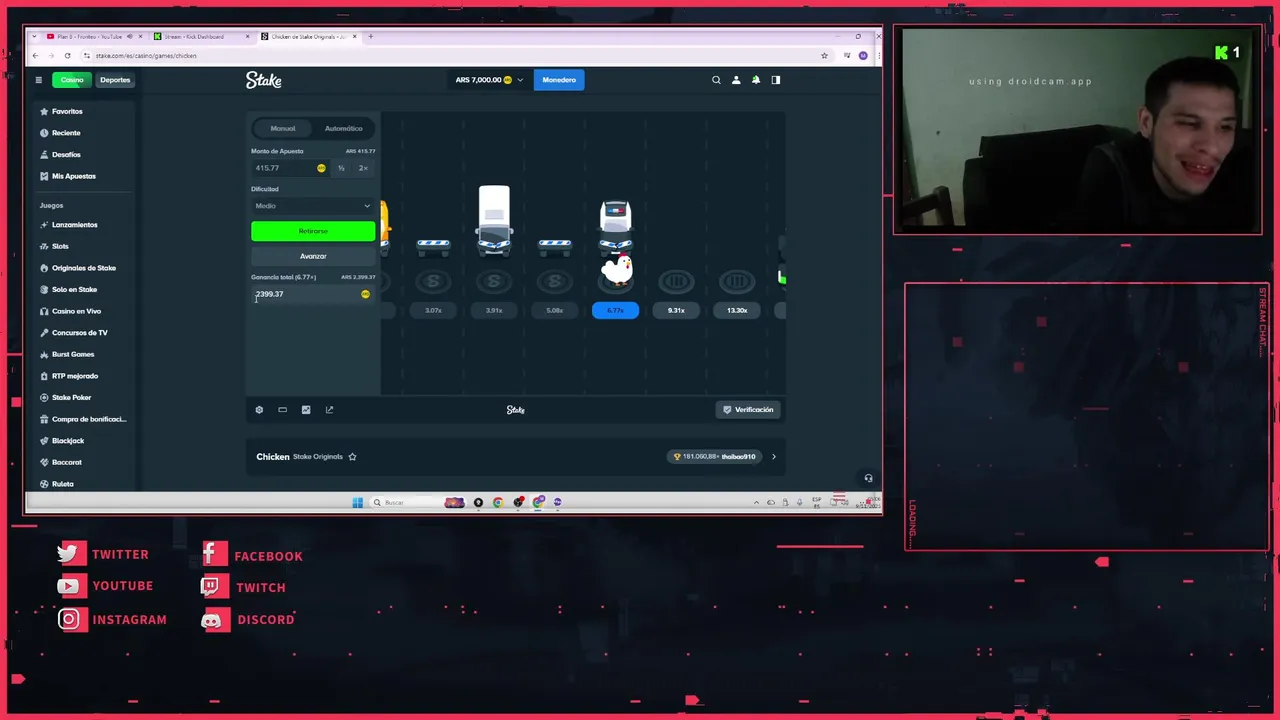The width and height of the screenshot is (1280, 720).
Task: Click the ARS coin in bet amount field
Action: coord(321,168)
